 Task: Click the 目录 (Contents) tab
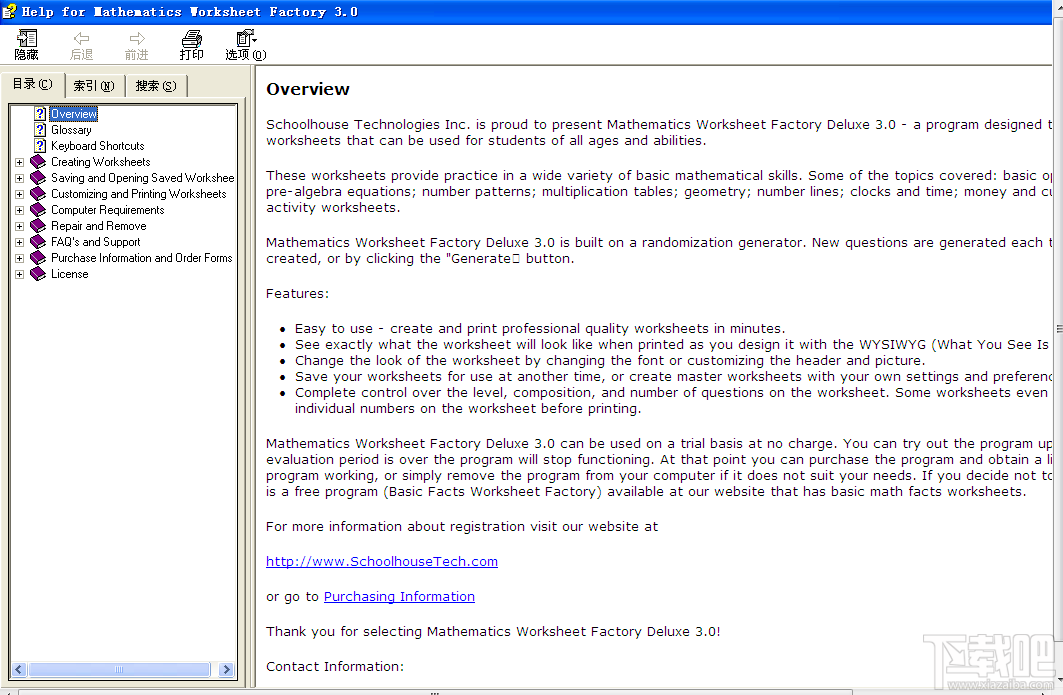[32, 84]
